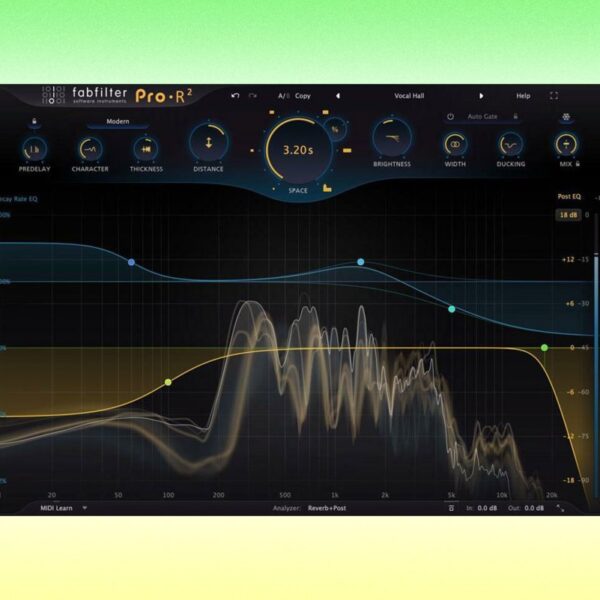This screenshot has height=600, width=600.
Task: Toggle full screen mode icon
Action: (554, 96)
